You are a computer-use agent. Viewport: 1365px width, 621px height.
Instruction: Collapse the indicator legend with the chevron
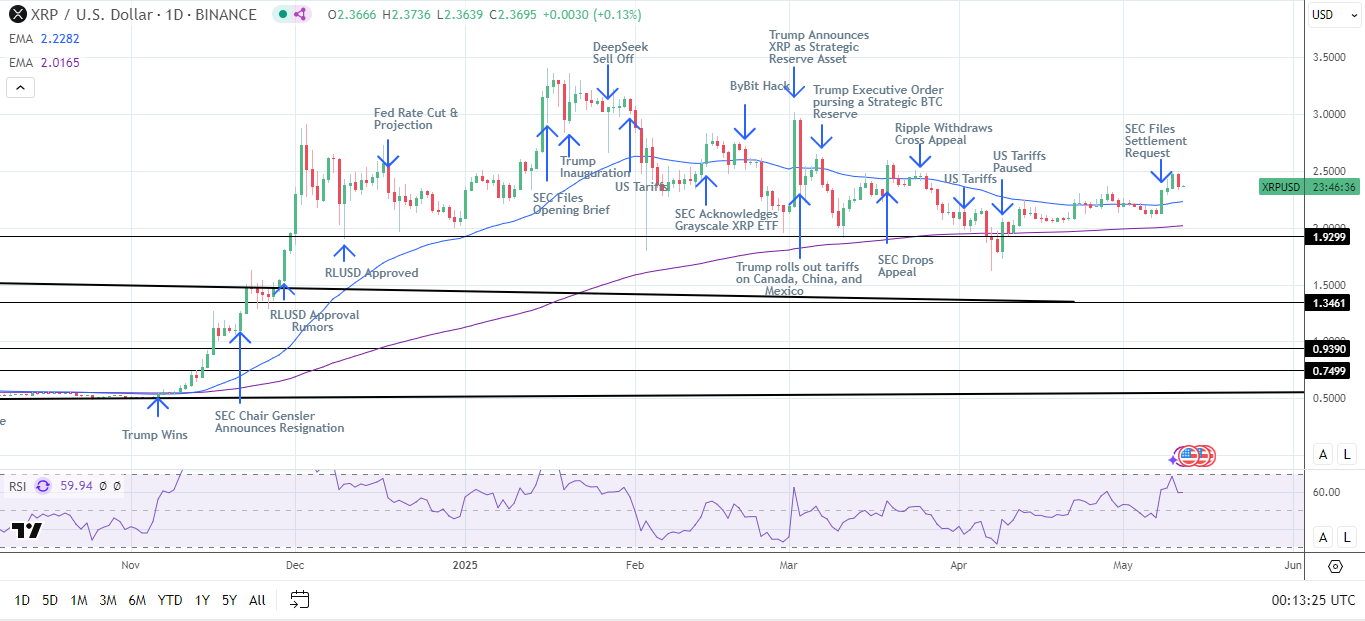(20, 88)
